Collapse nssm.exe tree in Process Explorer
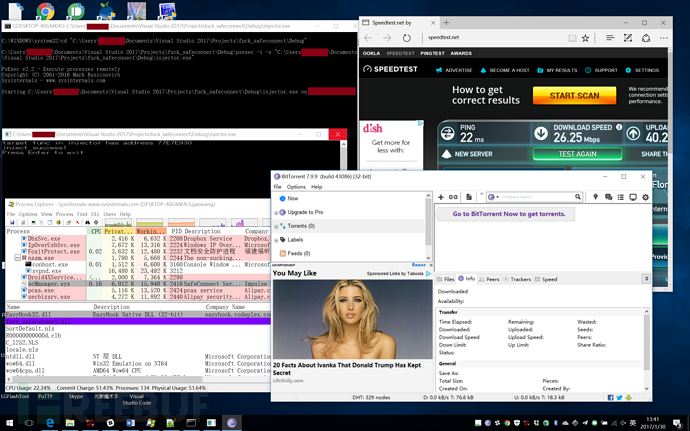This screenshot has width=690, height=431. (x=18, y=258)
